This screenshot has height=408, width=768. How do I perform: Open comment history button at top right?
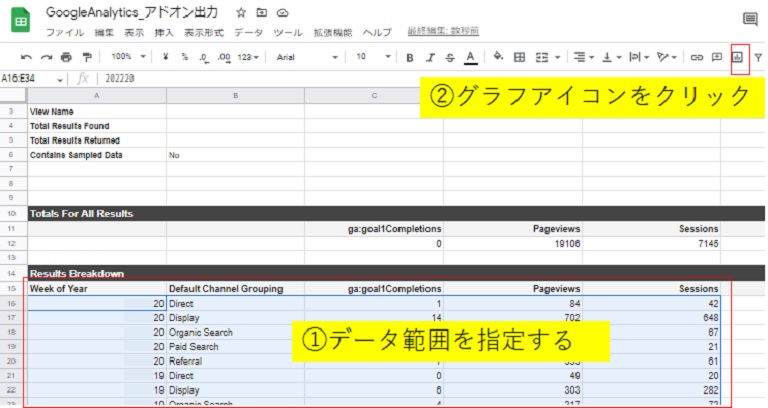(x=750, y=18)
